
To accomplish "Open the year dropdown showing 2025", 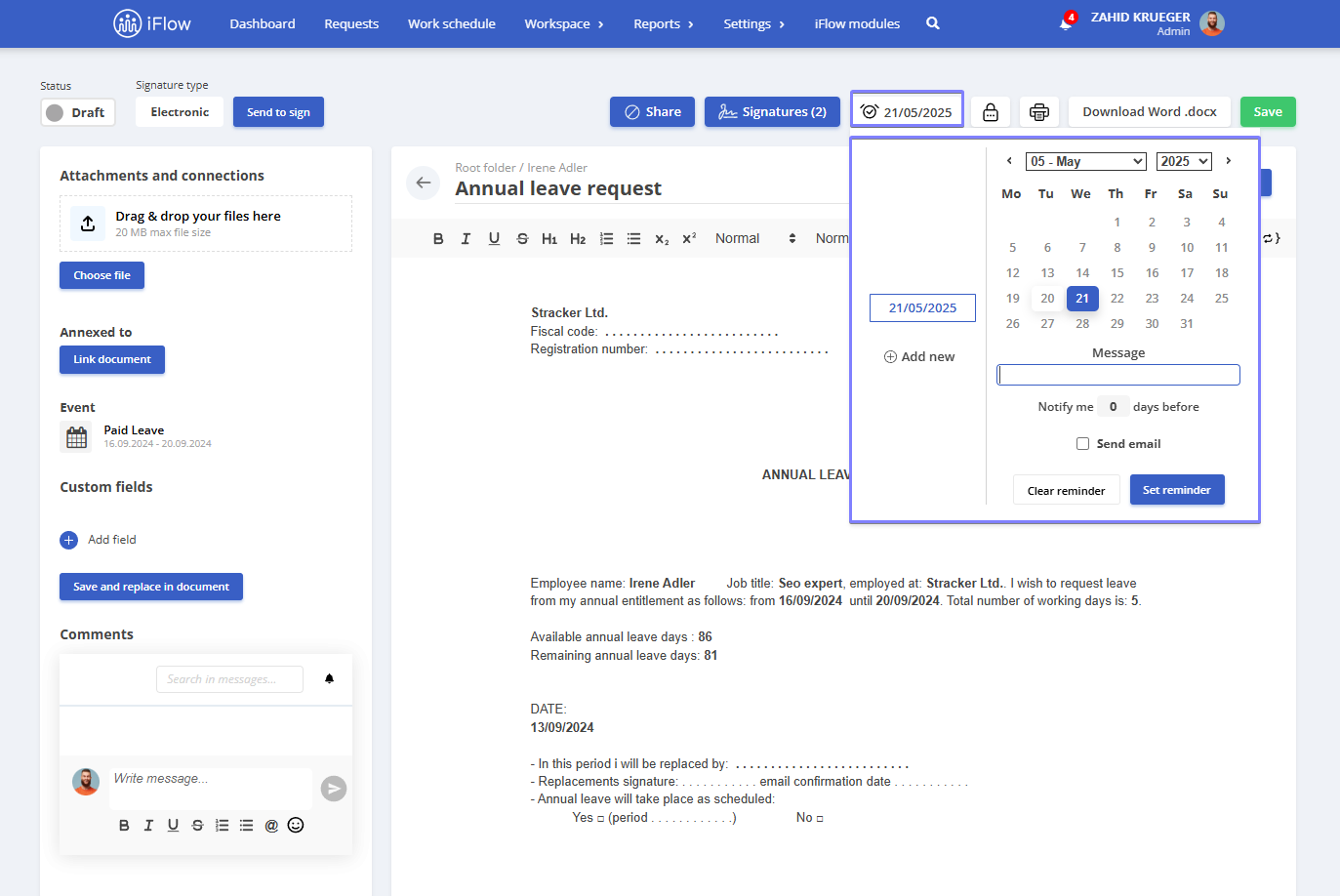I will [1184, 161].
